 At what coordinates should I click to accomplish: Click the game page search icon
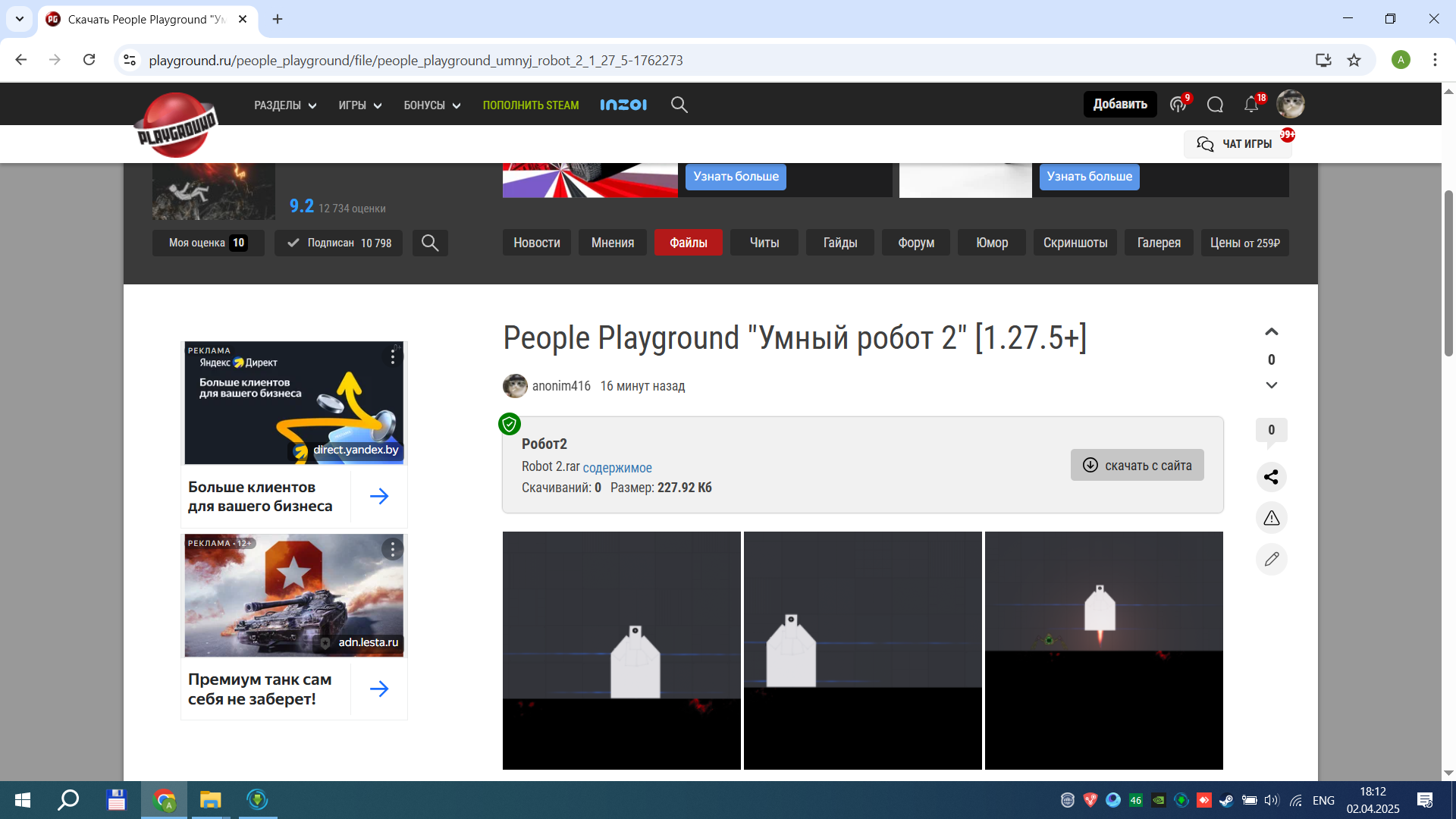430,243
